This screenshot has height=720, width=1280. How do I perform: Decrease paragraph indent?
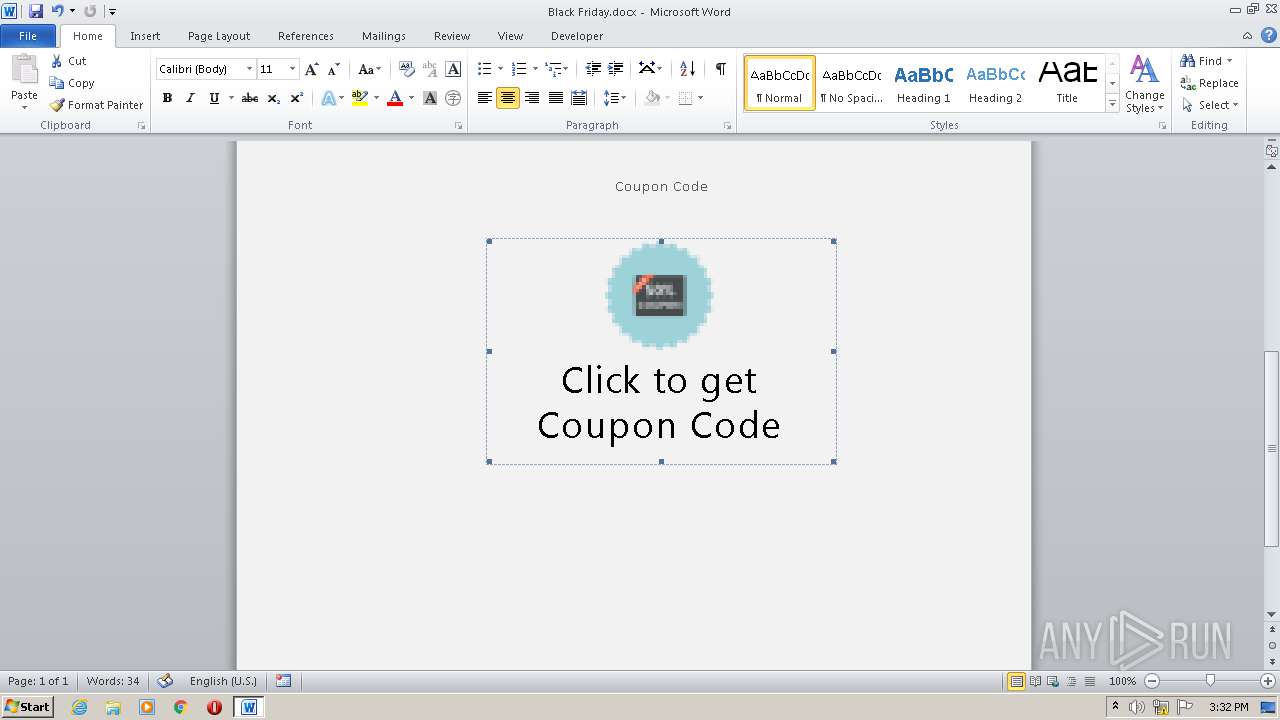(593, 69)
